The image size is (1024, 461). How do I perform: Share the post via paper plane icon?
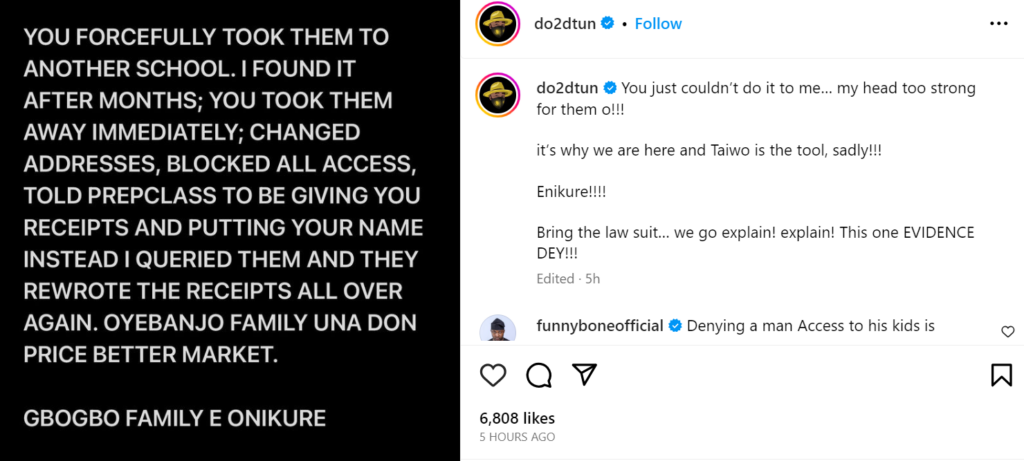(584, 375)
